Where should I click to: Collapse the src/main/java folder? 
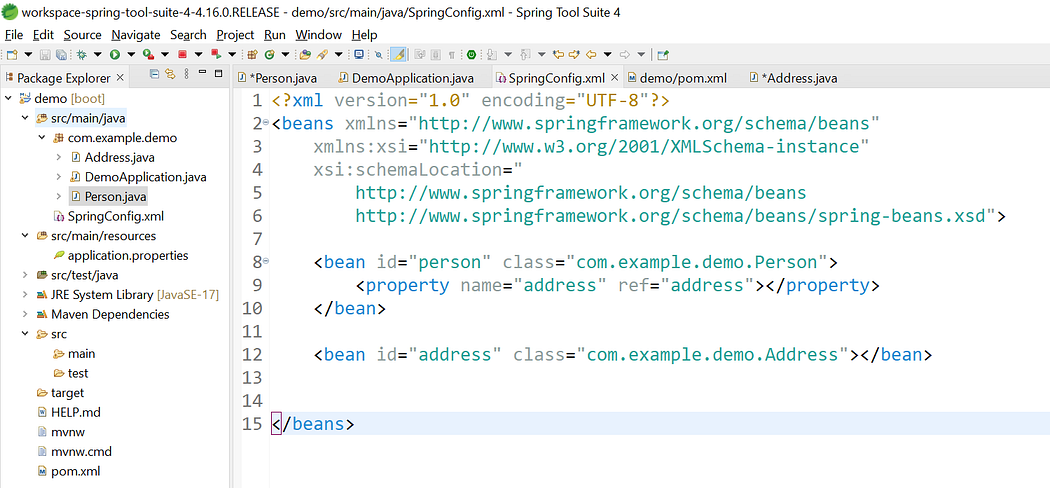tap(25, 118)
